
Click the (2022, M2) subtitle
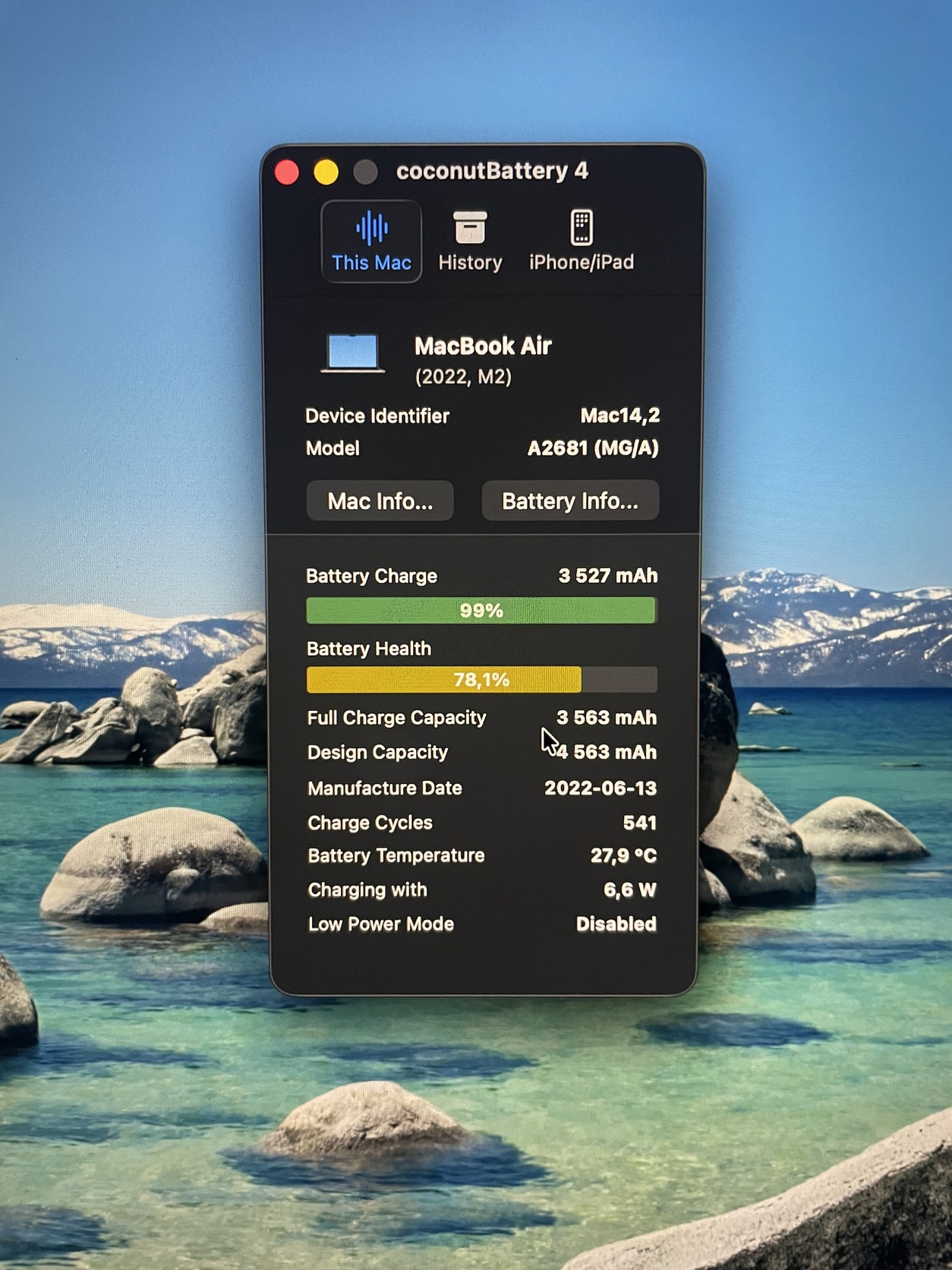coord(463,377)
